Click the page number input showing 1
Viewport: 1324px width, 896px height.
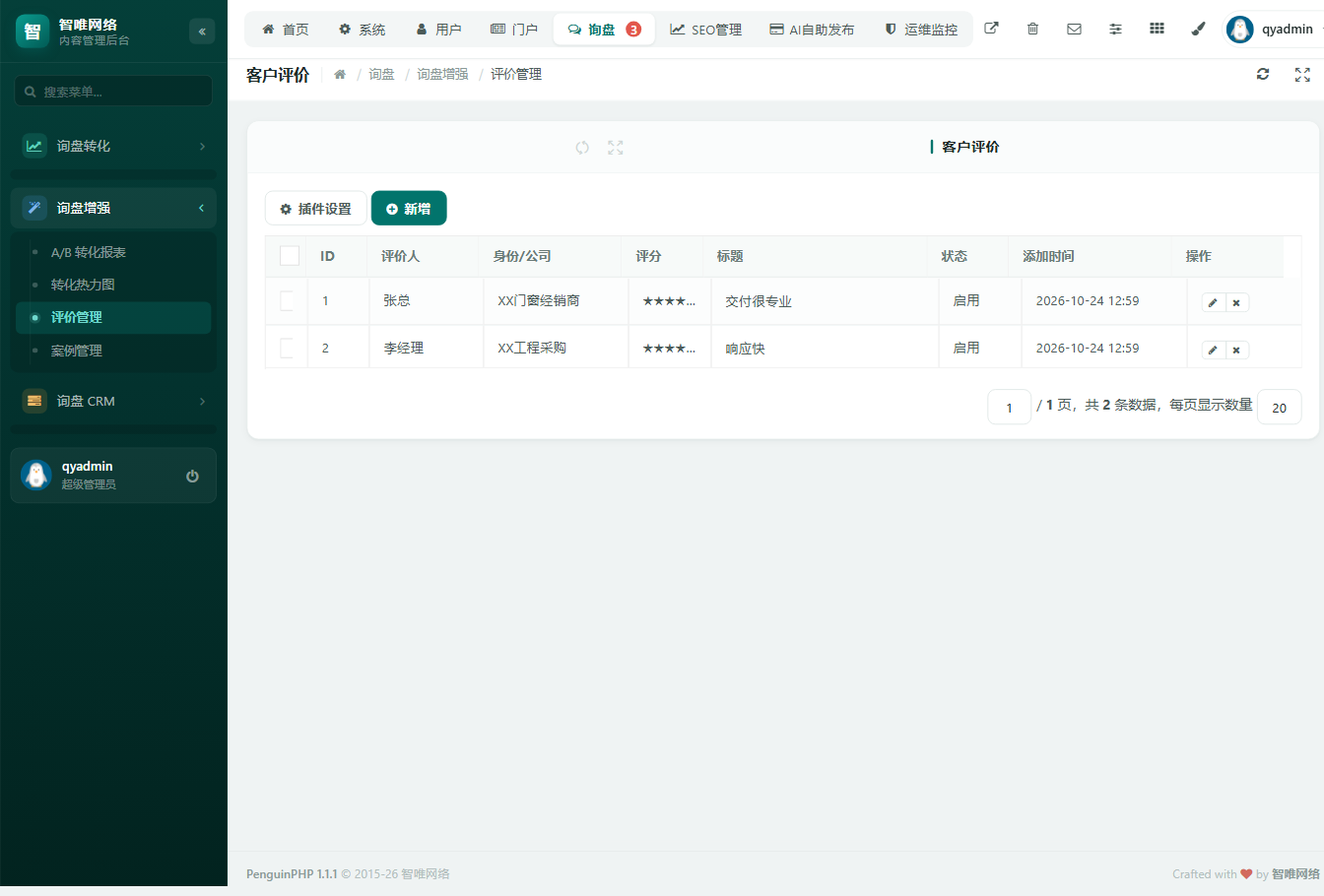[x=1009, y=408]
